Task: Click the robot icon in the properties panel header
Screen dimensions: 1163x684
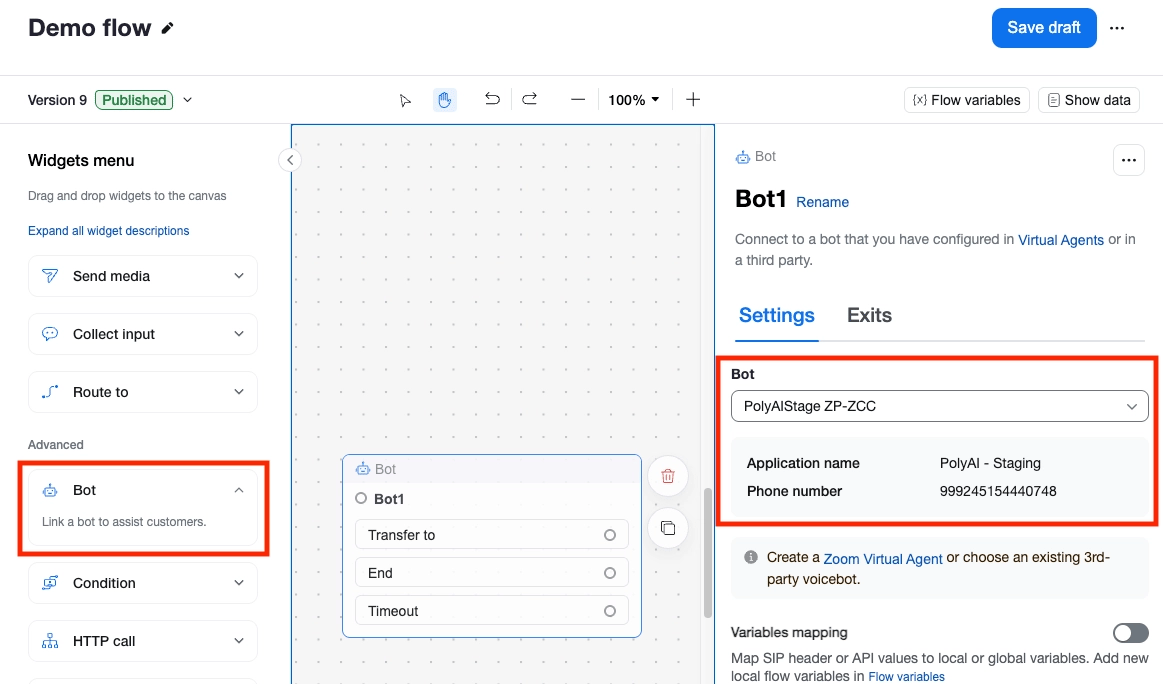Action: (742, 157)
